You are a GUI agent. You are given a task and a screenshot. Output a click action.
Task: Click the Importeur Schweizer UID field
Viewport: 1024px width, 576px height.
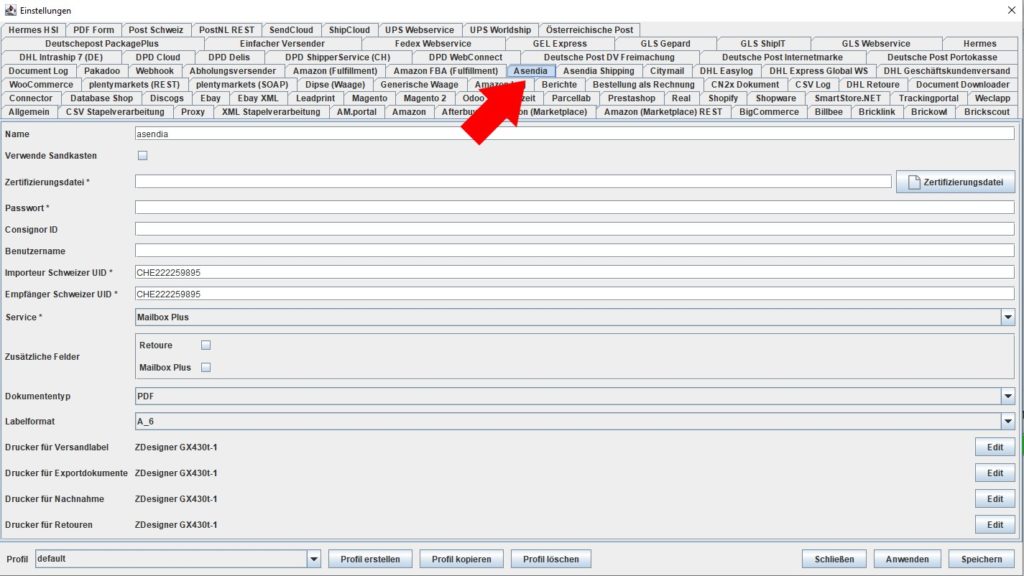click(575, 272)
